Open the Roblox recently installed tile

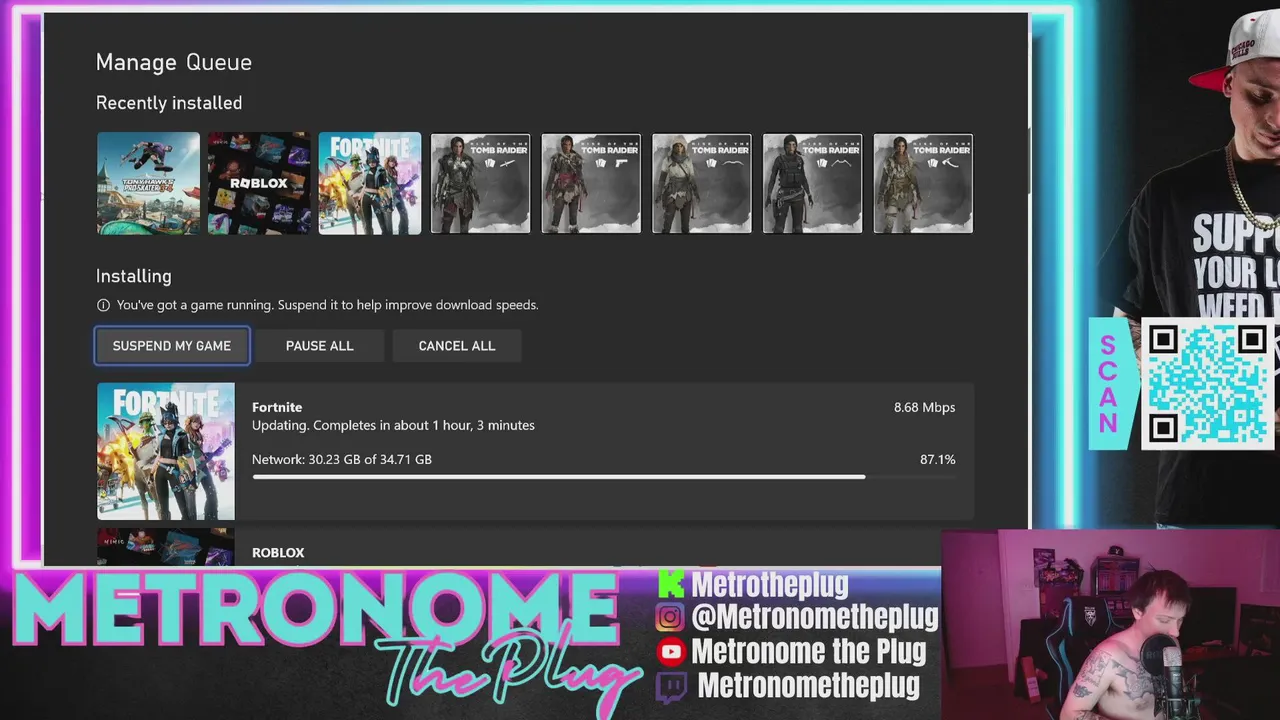(x=259, y=184)
